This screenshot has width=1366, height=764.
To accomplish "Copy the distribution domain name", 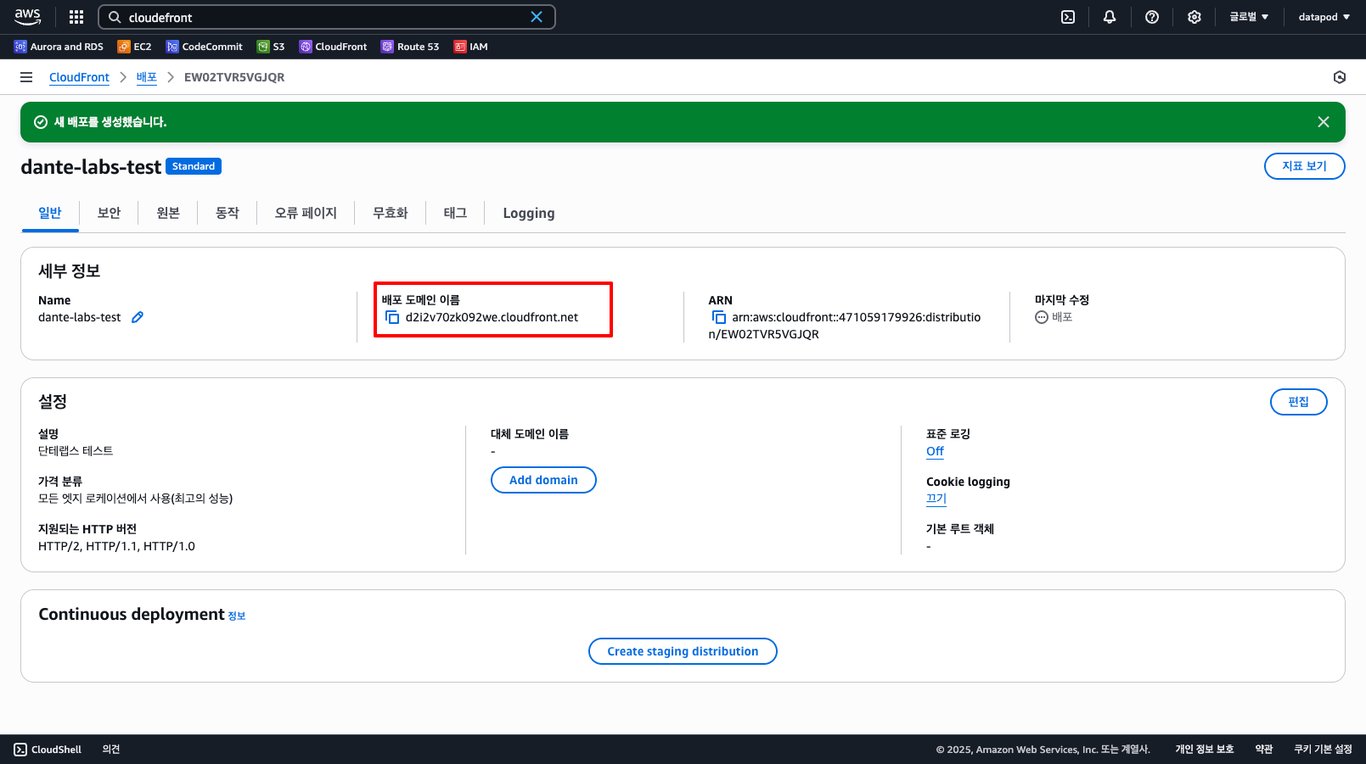I will point(392,317).
